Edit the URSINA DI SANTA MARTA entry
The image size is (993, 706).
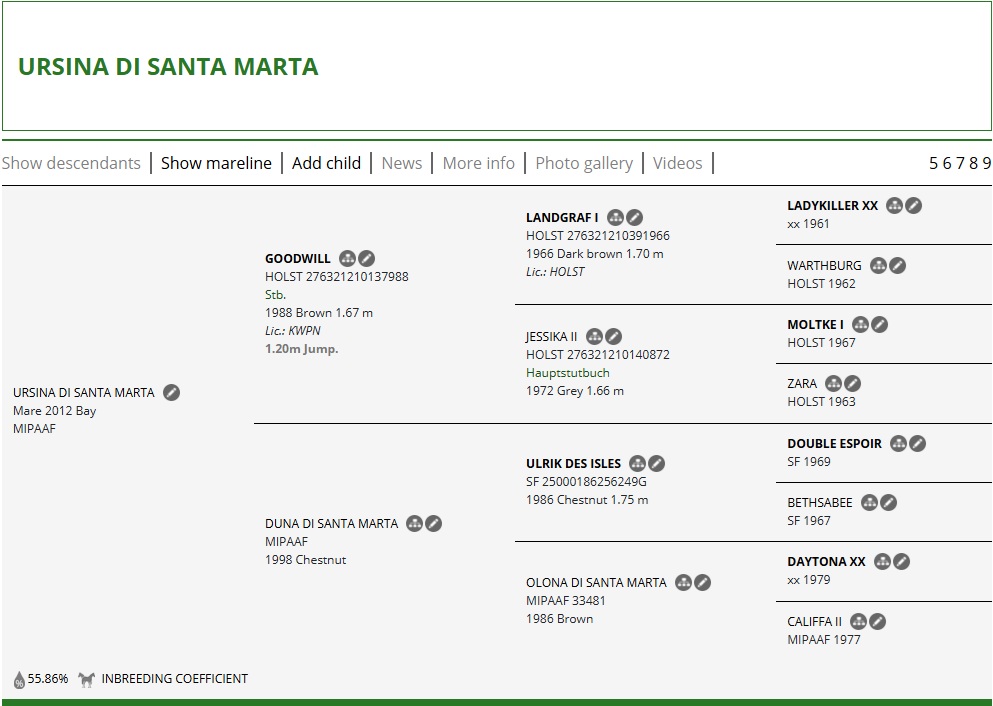[172, 393]
